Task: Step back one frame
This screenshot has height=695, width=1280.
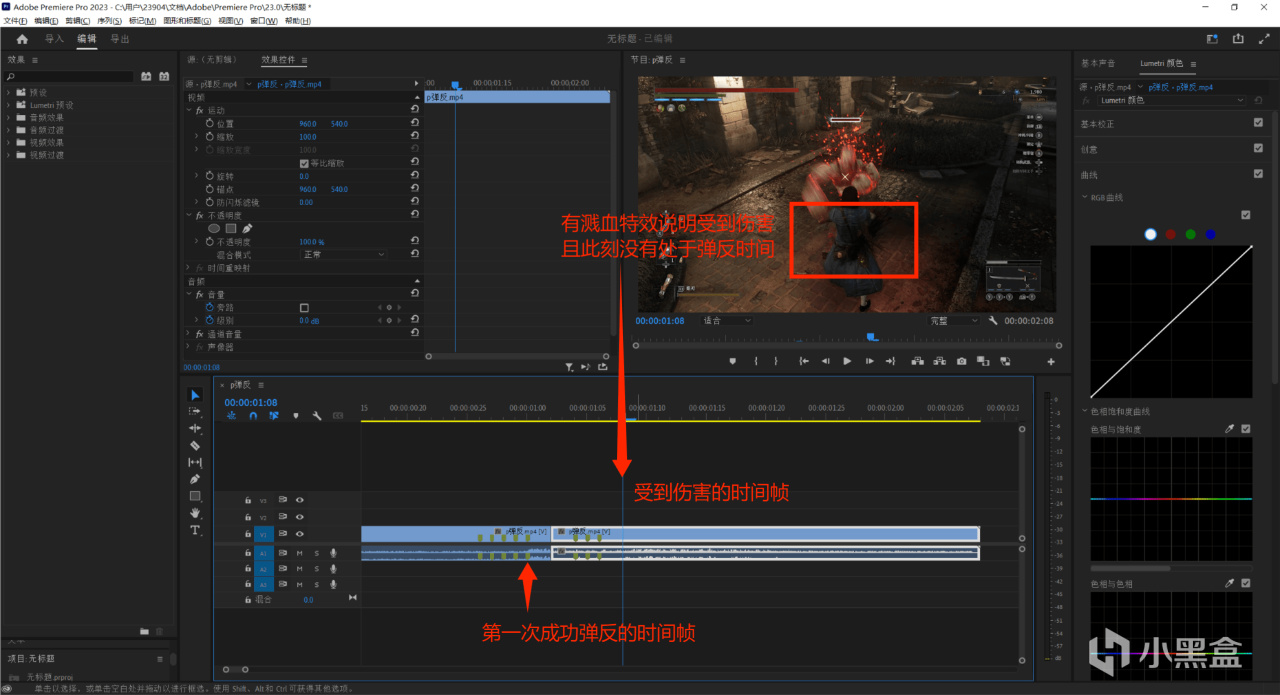Action: point(825,361)
